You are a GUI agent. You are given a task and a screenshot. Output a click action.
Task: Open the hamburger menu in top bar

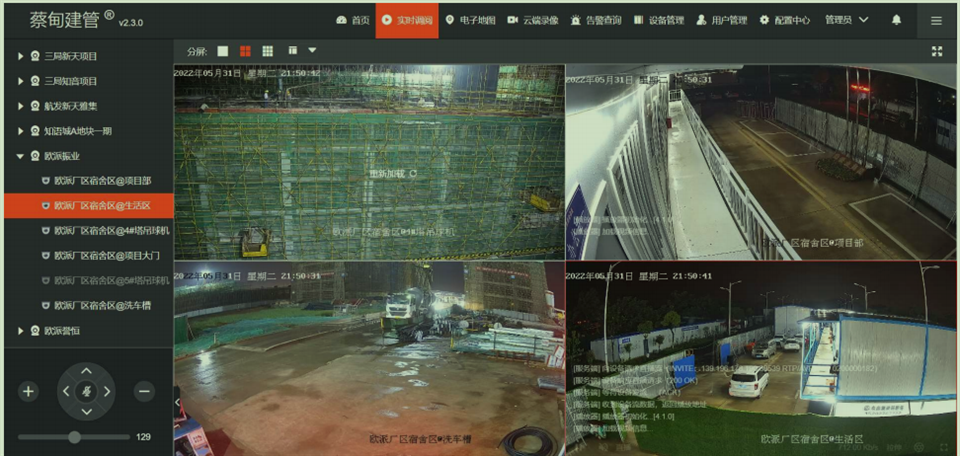click(936, 20)
